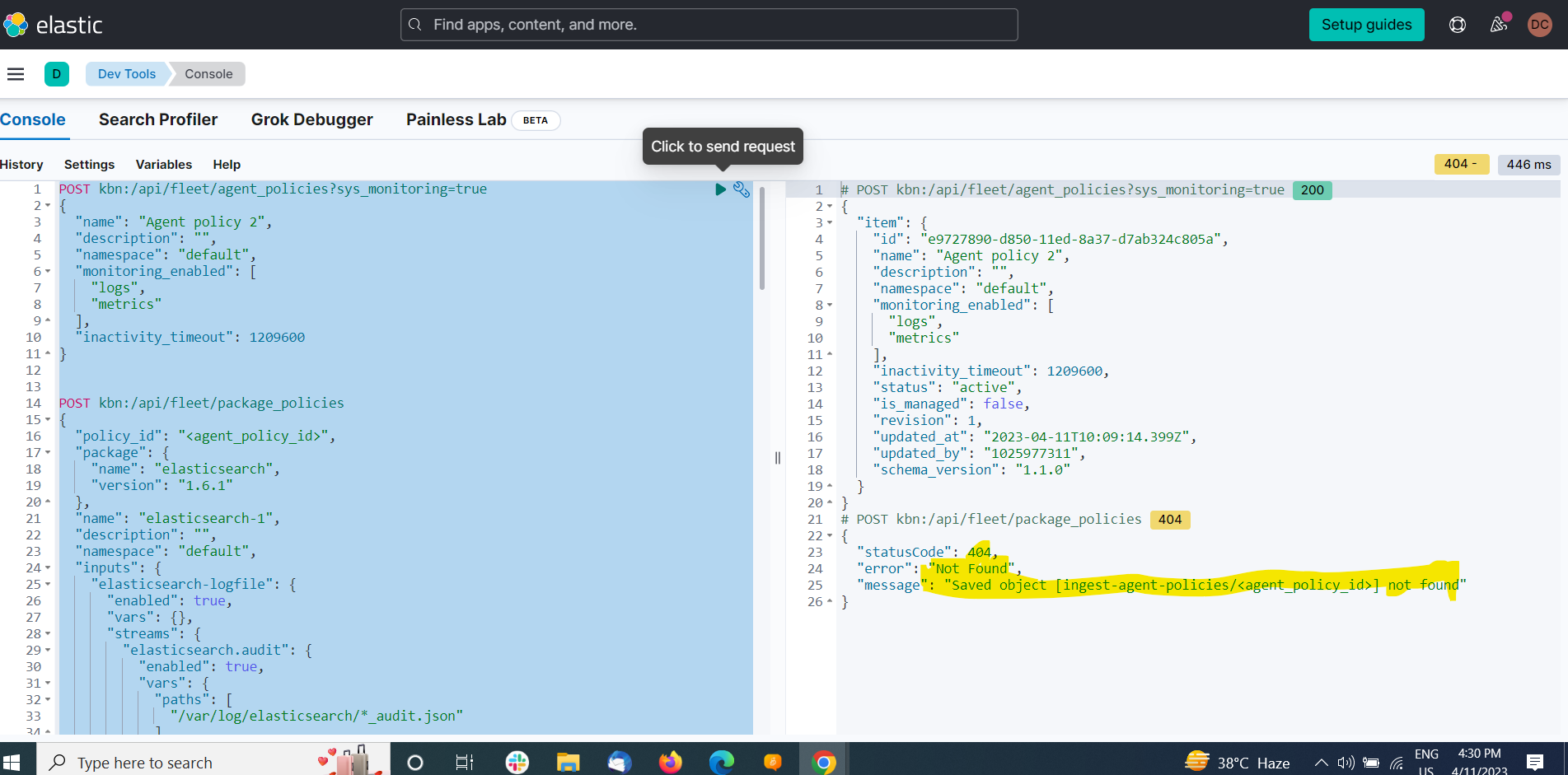Open the History menu item

pos(21,165)
